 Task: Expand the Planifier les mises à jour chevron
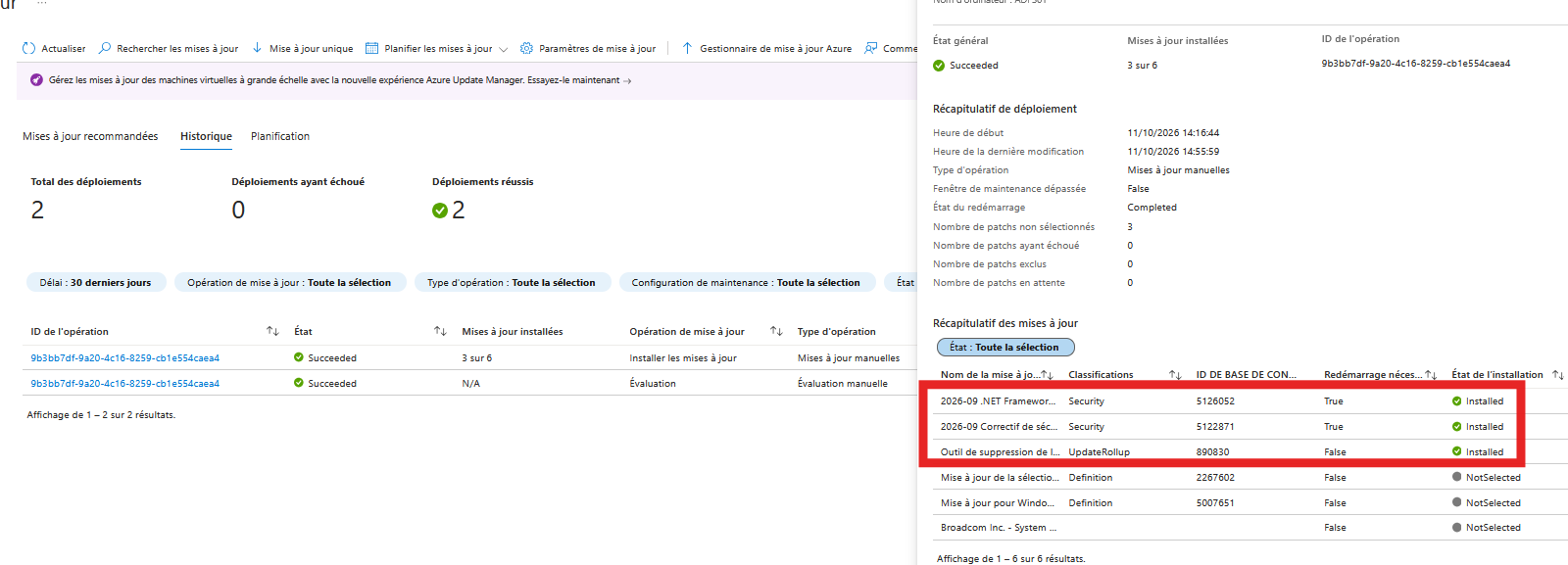coord(504,49)
